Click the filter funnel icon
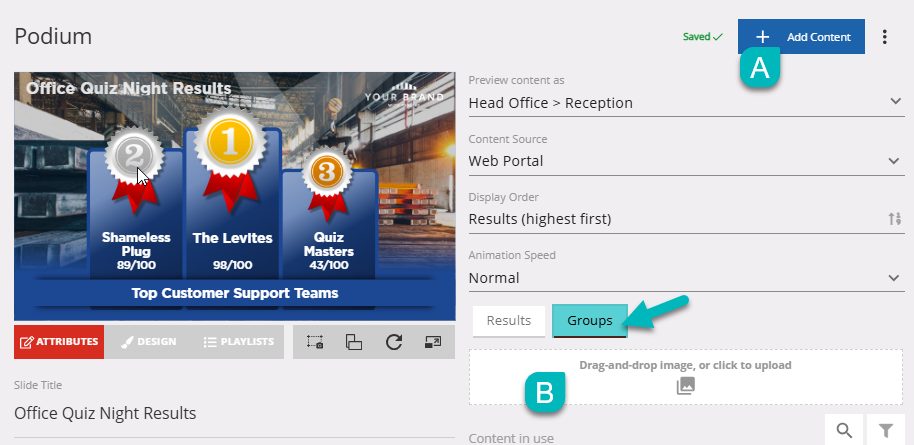This screenshot has height=445, width=914. click(885, 430)
